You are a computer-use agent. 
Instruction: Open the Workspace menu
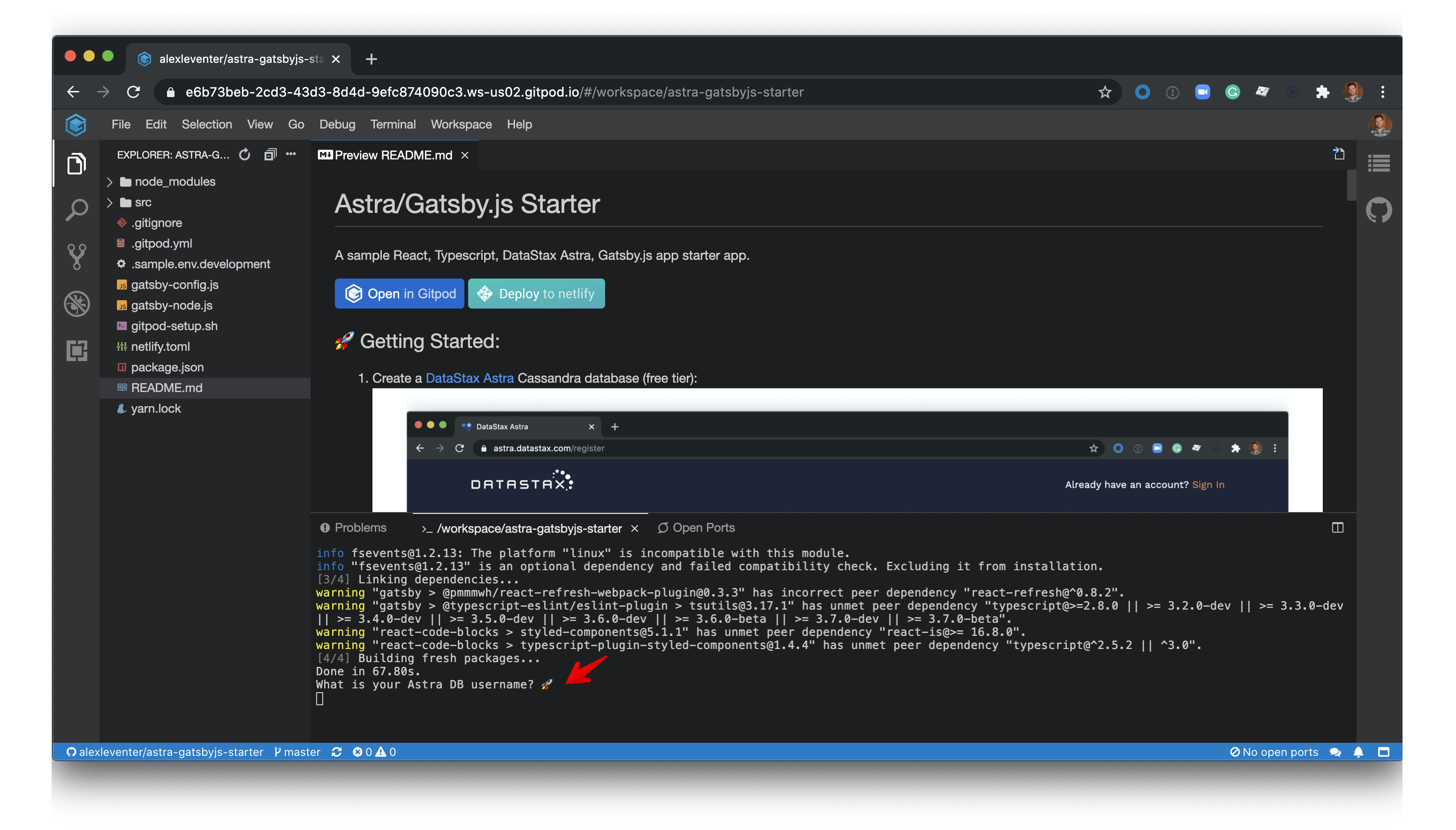(461, 124)
